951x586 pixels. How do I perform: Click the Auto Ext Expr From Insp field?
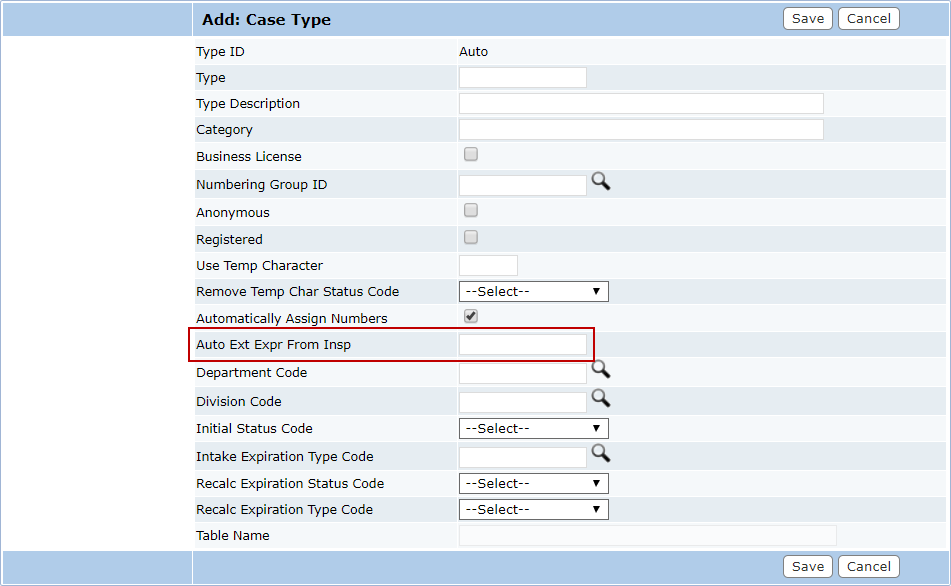[522, 345]
